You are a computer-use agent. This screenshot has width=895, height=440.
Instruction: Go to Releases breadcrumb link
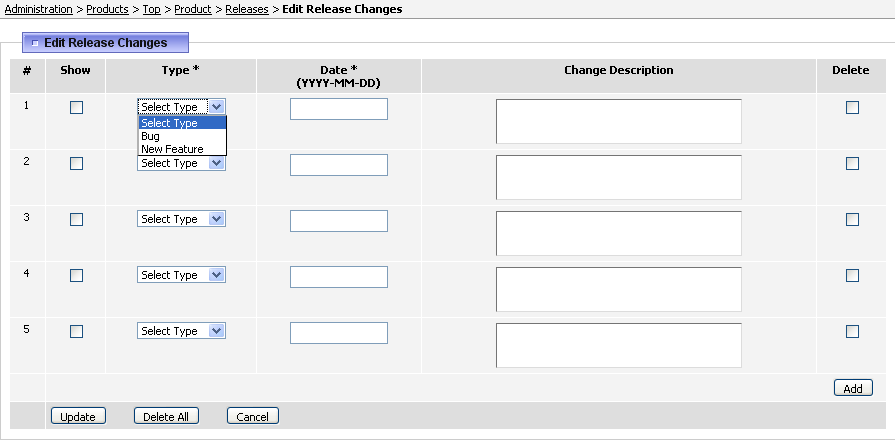point(247,9)
